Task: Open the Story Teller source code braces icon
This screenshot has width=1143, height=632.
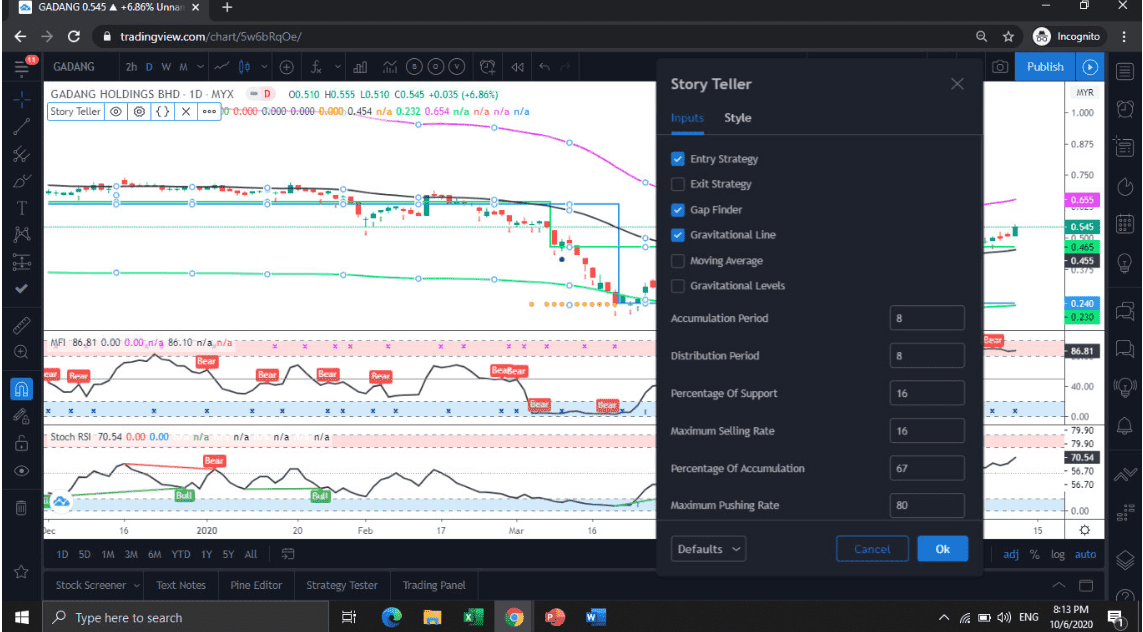Action: (163, 112)
